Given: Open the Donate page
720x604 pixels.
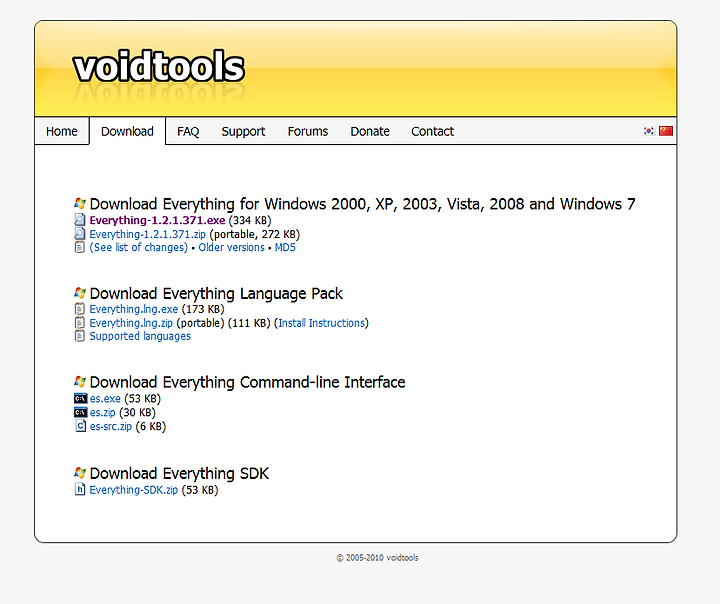Looking at the screenshot, I should coord(370,132).
